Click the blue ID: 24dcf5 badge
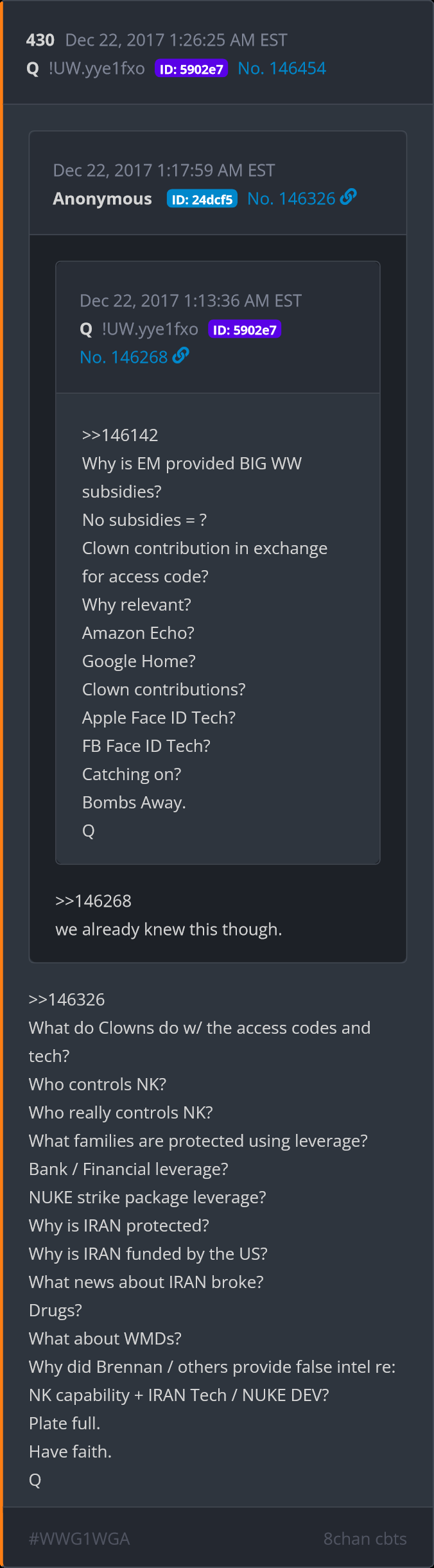Viewport: 434px width, 1568px height. (x=202, y=199)
